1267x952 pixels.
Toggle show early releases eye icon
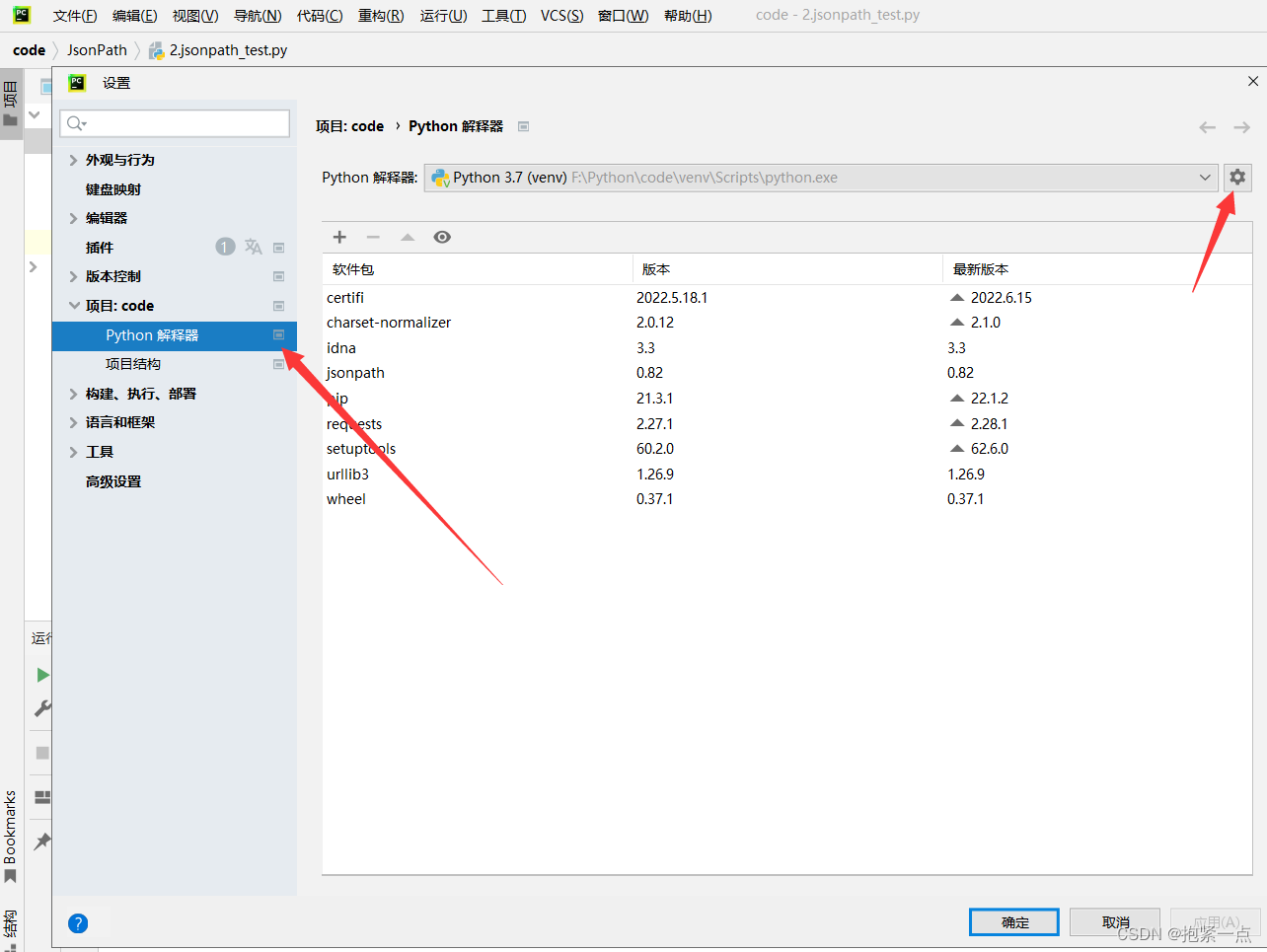(x=442, y=237)
